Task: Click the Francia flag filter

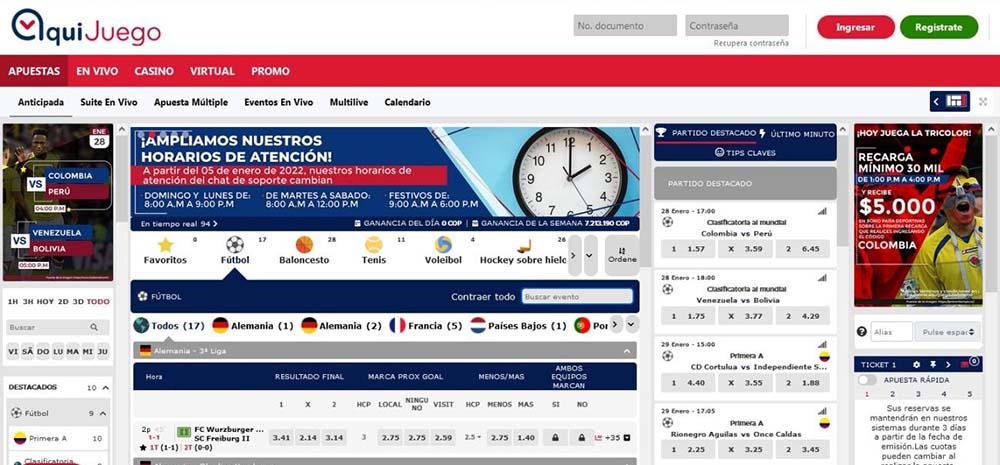Action: point(397,325)
